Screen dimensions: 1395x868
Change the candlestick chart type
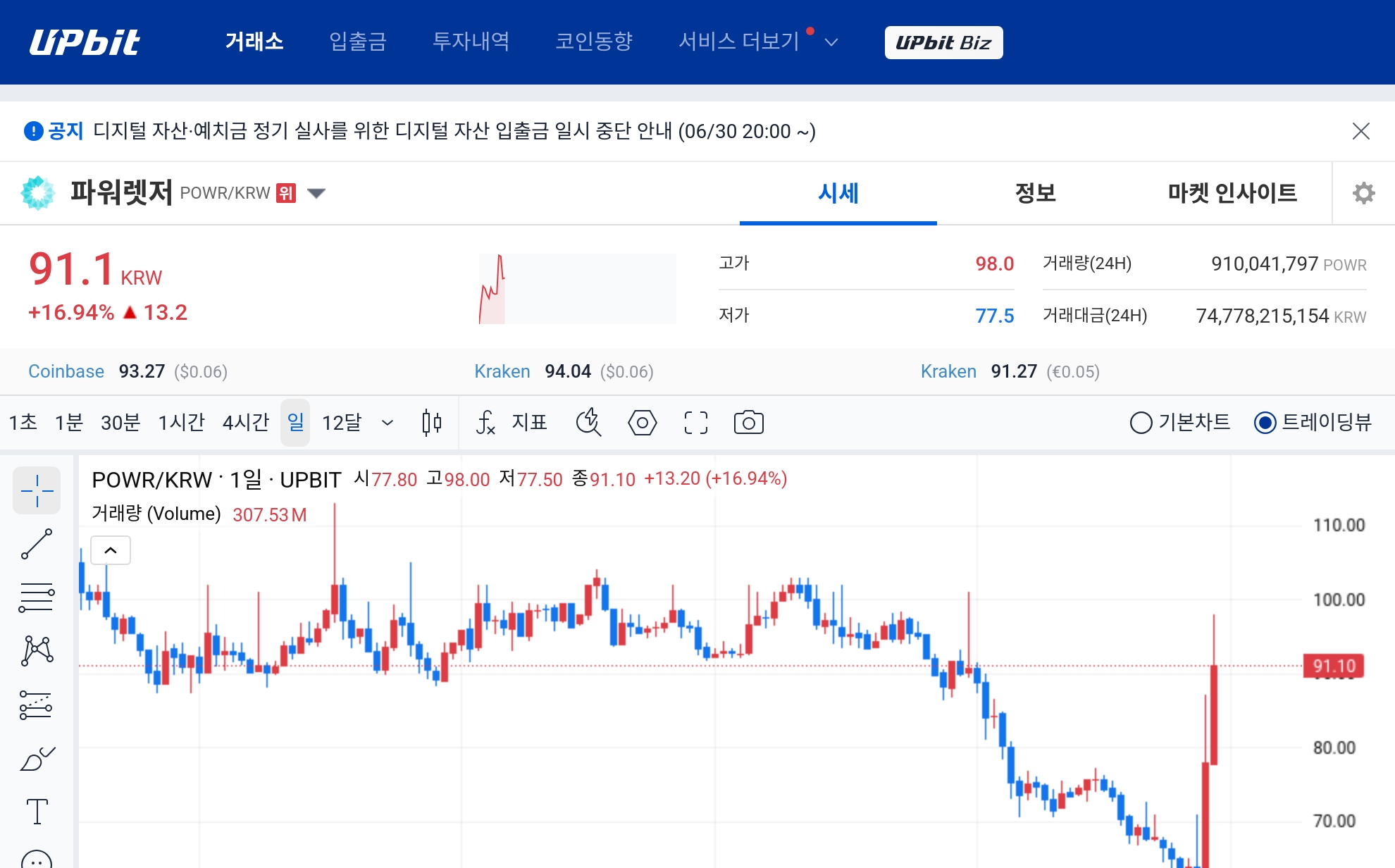click(x=432, y=423)
